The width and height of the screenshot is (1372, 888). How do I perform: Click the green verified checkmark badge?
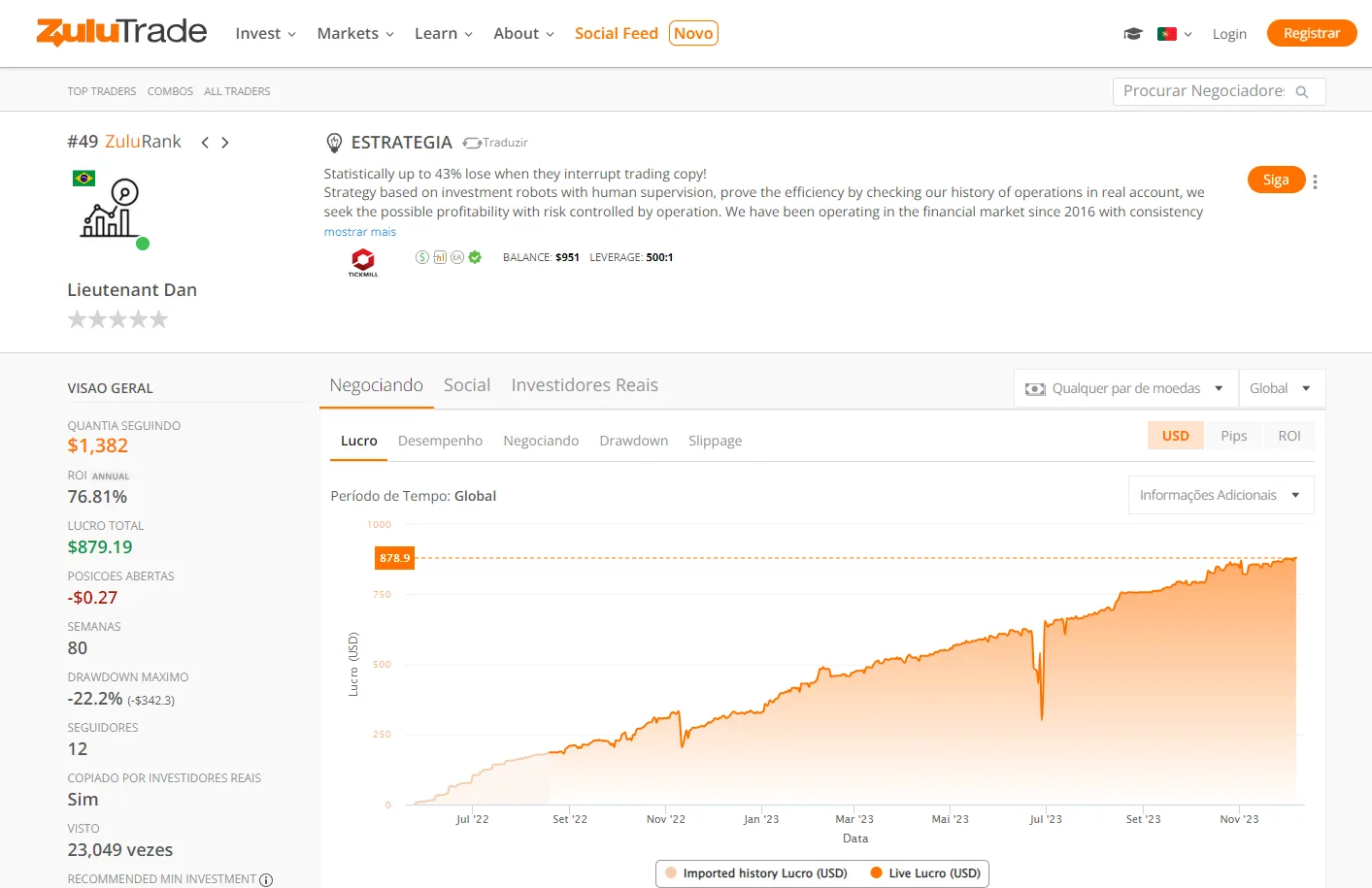475,257
